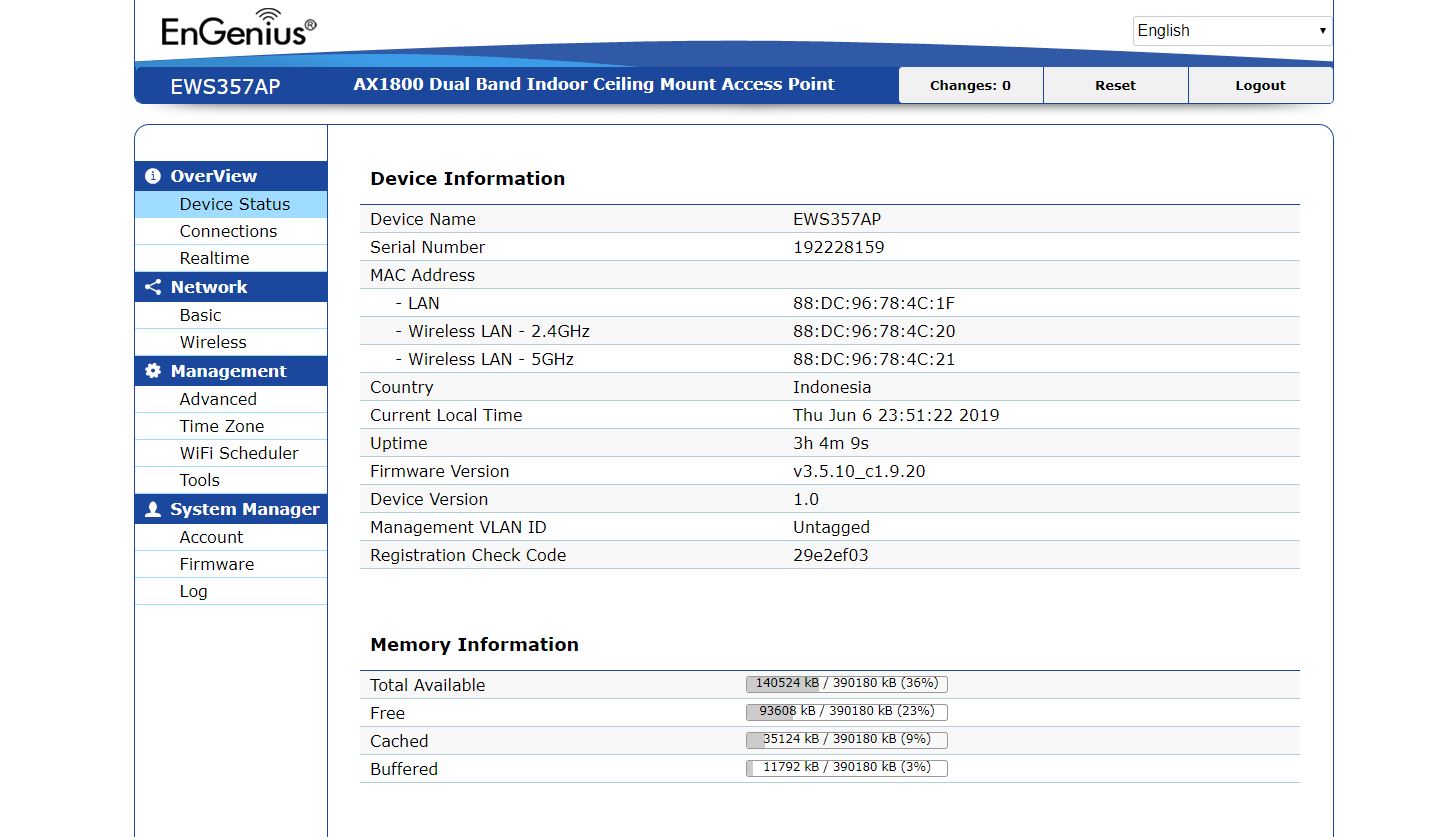The image size is (1430, 837).
Task: Click the Serial Number label
Action: click(427, 247)
